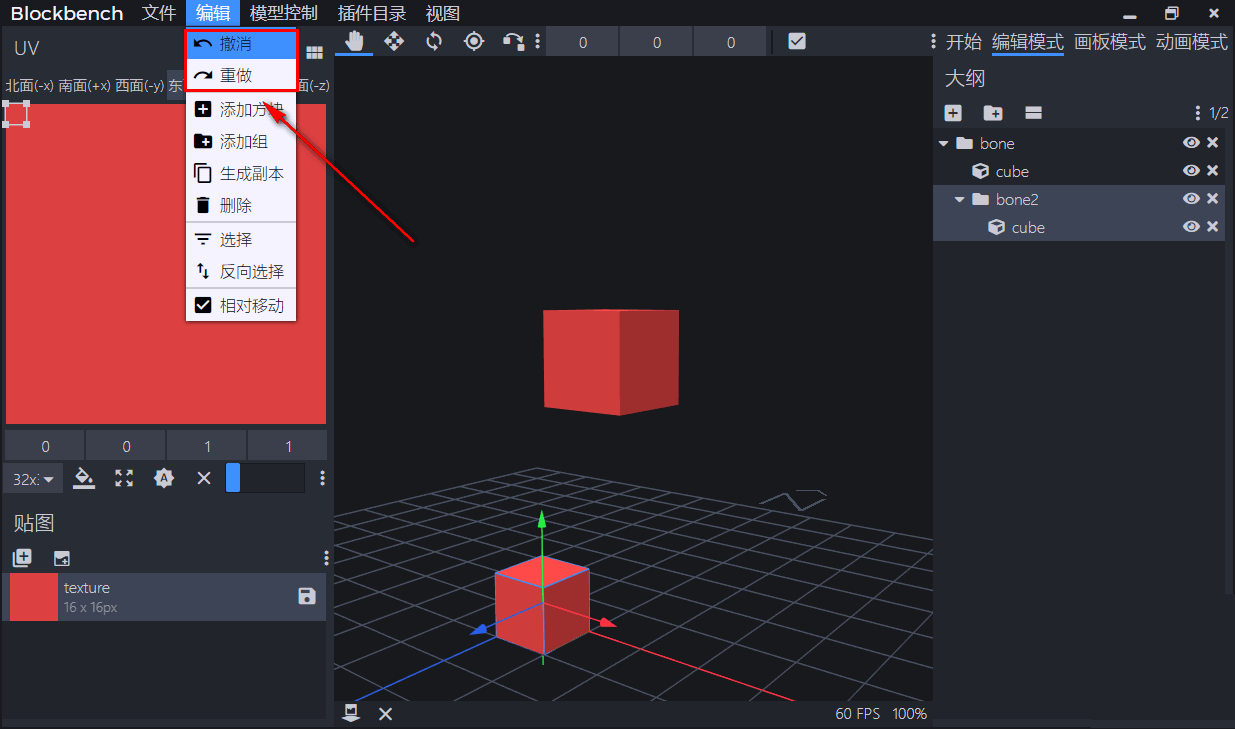The height and width of the screenshot is (729, 1235).
Task: Click the paint bucket fill icon
Action: [x=85, y=478]
